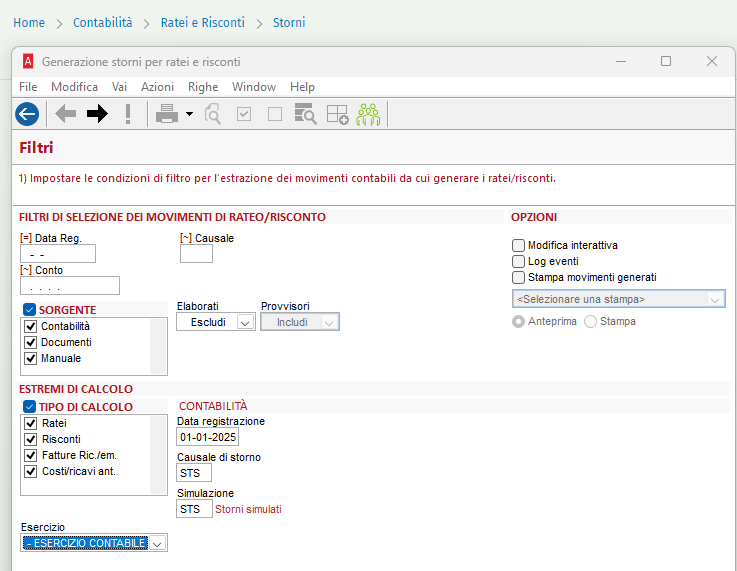
Task: Click the Conto input field
Action: point(70,286)
